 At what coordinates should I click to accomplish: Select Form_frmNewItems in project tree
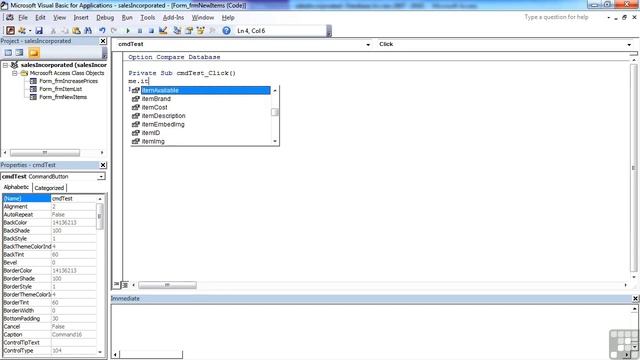click(x=63, y=97)
